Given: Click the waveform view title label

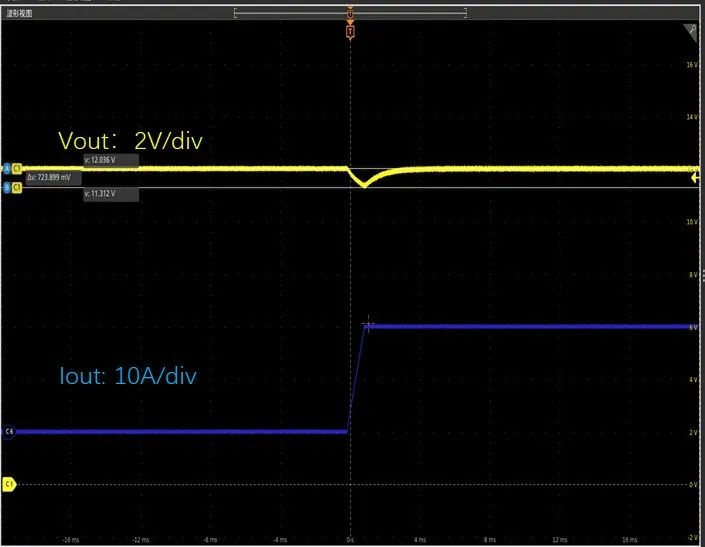Looking at the screenshot, I should pos(22,12).
